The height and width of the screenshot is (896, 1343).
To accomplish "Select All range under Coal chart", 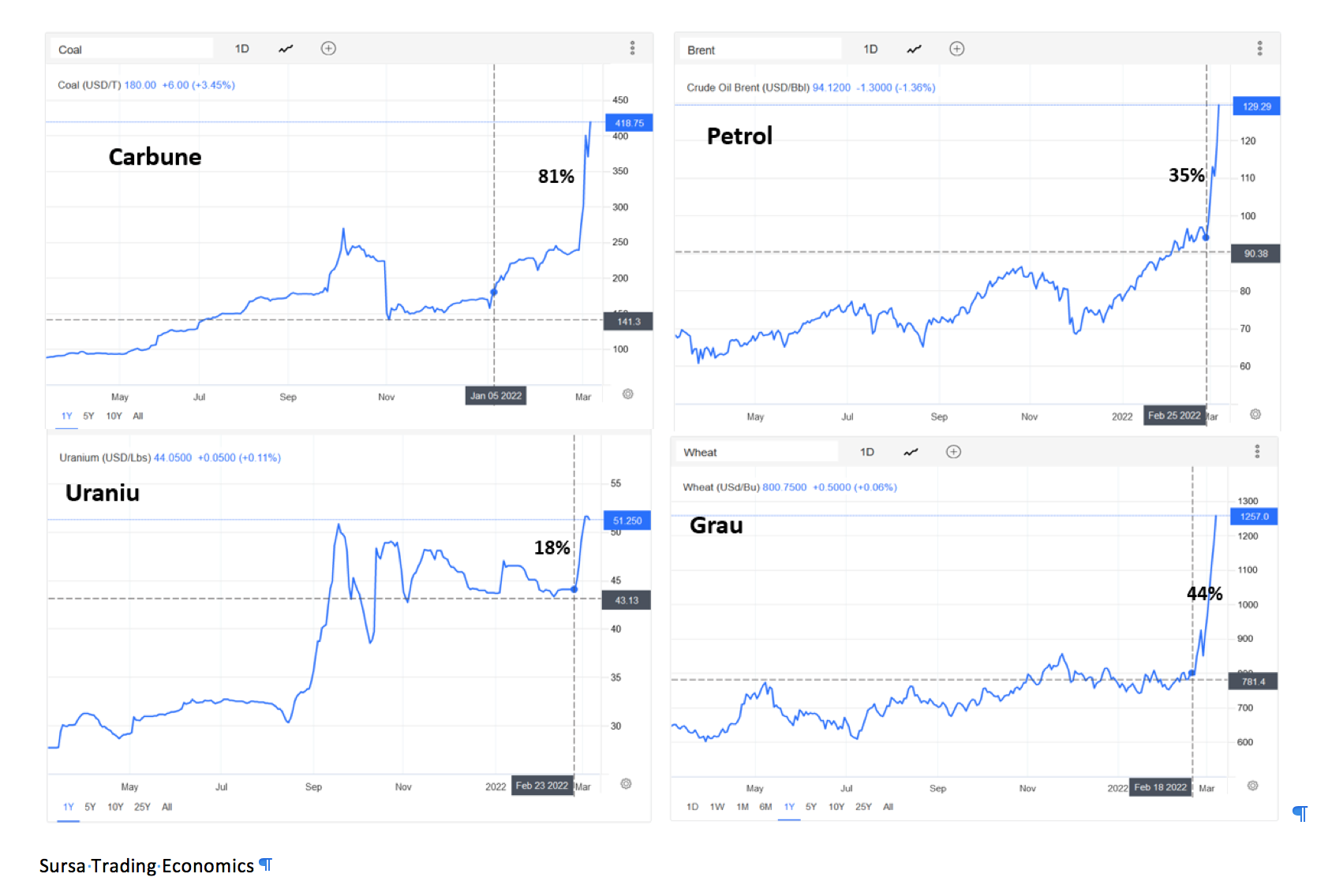I will tap(138, 416).
